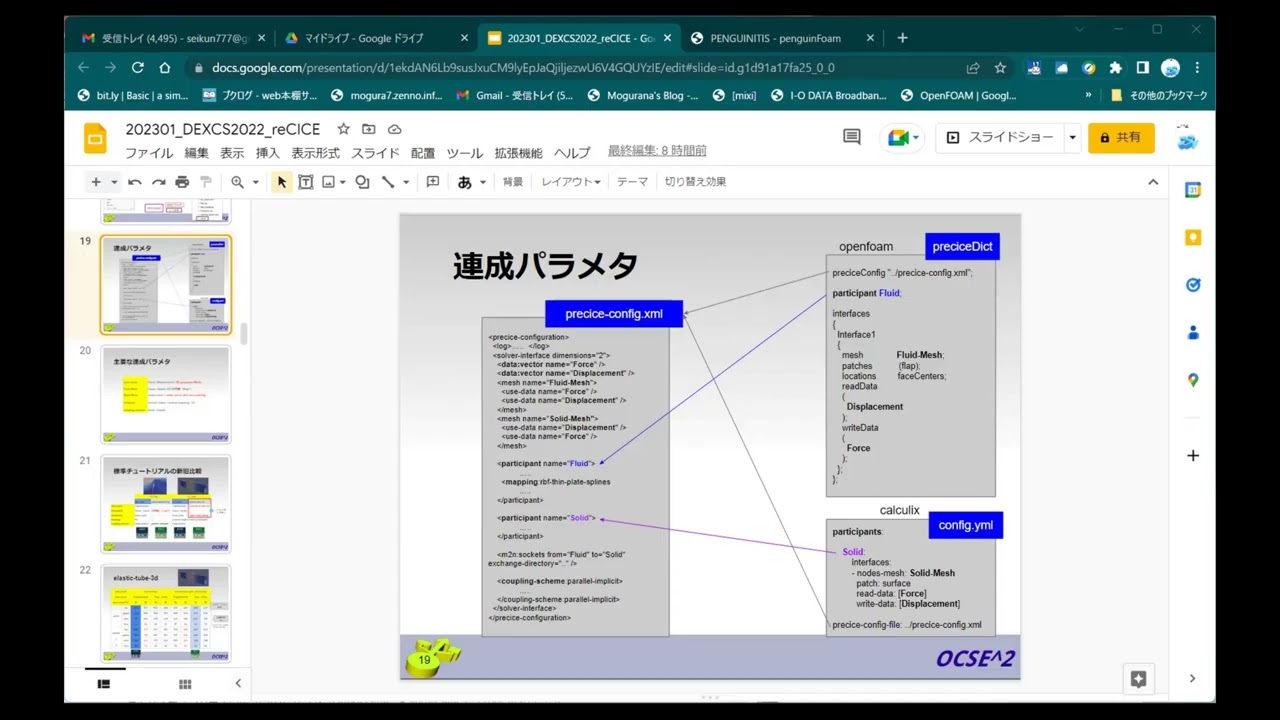Show hidden bookmarks chevron
The image size is (1280, 720).
pos(1088,96)
